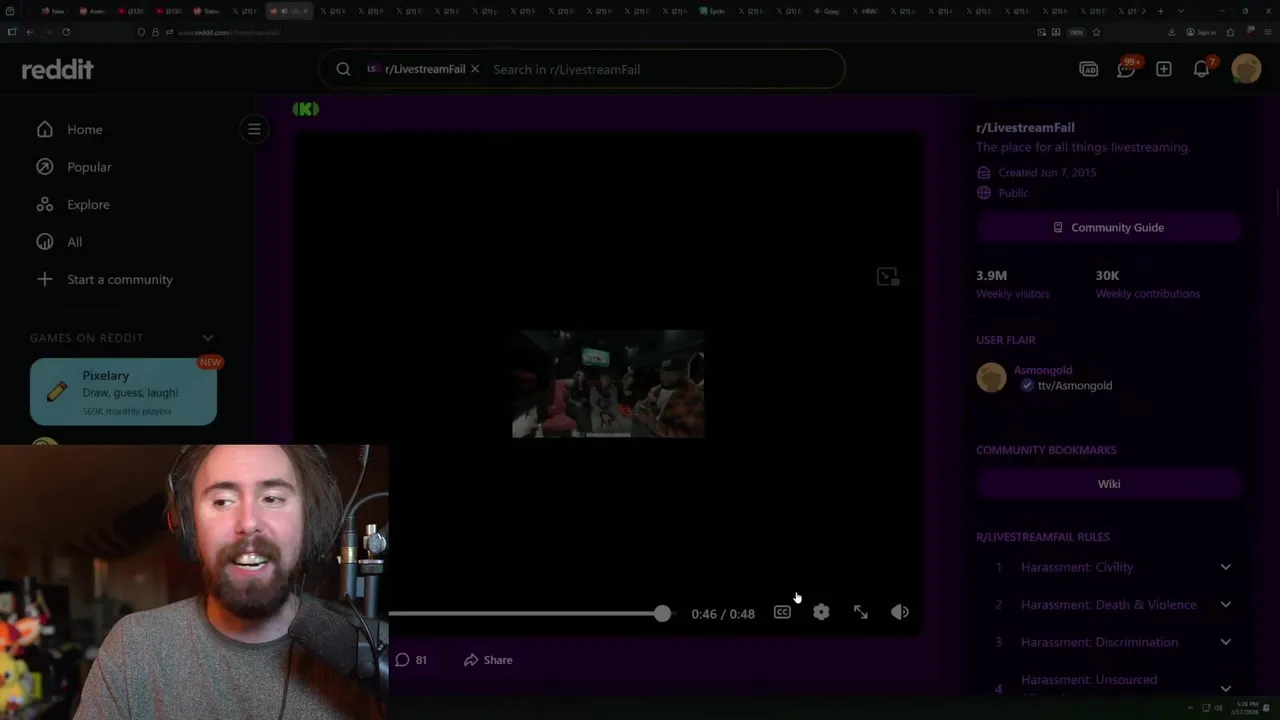This screenshot has width=1280, height=720.
Task: Click the picture-in-picture icon on video
Action: click(x=887, y=277)
